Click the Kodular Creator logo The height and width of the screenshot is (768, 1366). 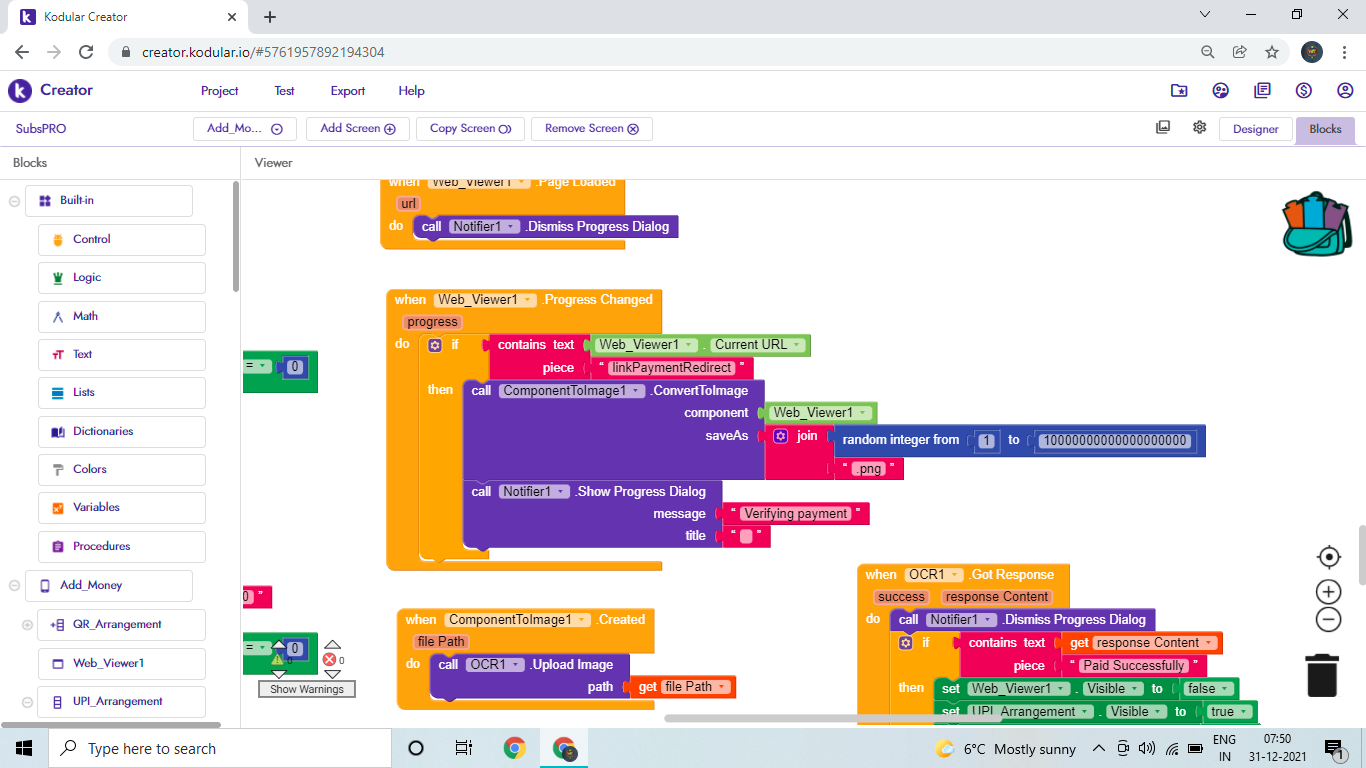pos(50,90)
